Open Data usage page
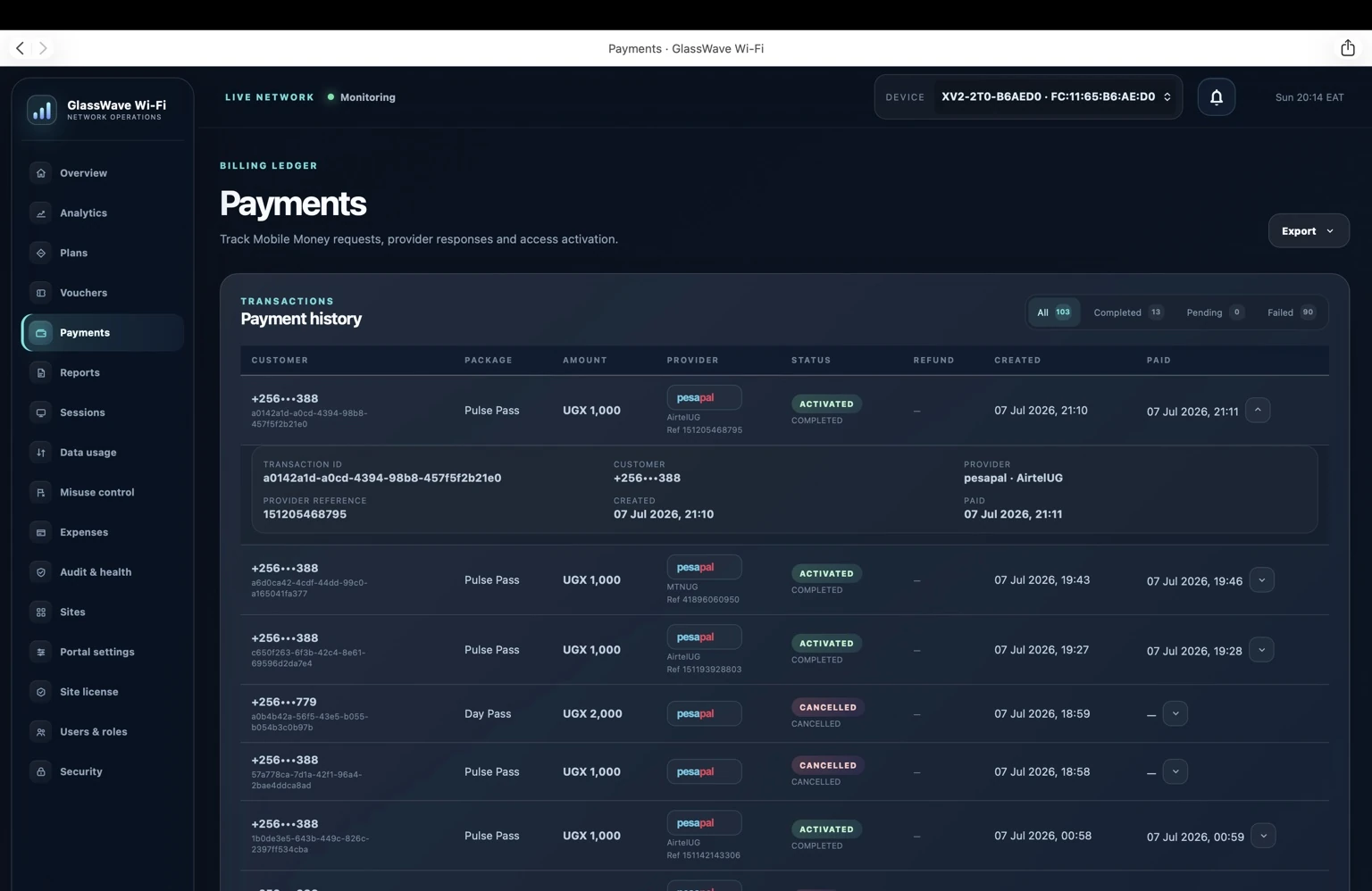Viewport: 1372px width, 891px height. [103, 453]
